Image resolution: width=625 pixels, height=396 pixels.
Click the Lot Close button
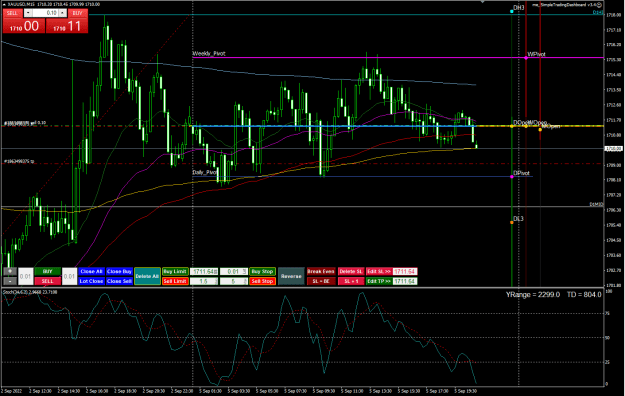pyautogui.click(x=91, y=281)
